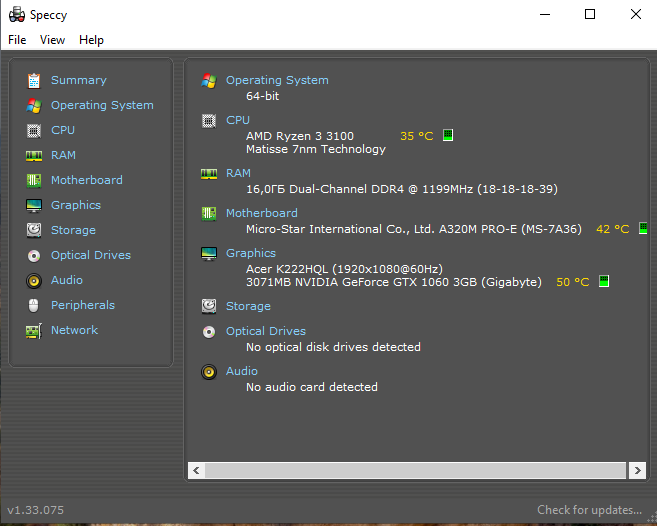
Task: Go to Storage section in sidebar
Action: pos(73,230)
